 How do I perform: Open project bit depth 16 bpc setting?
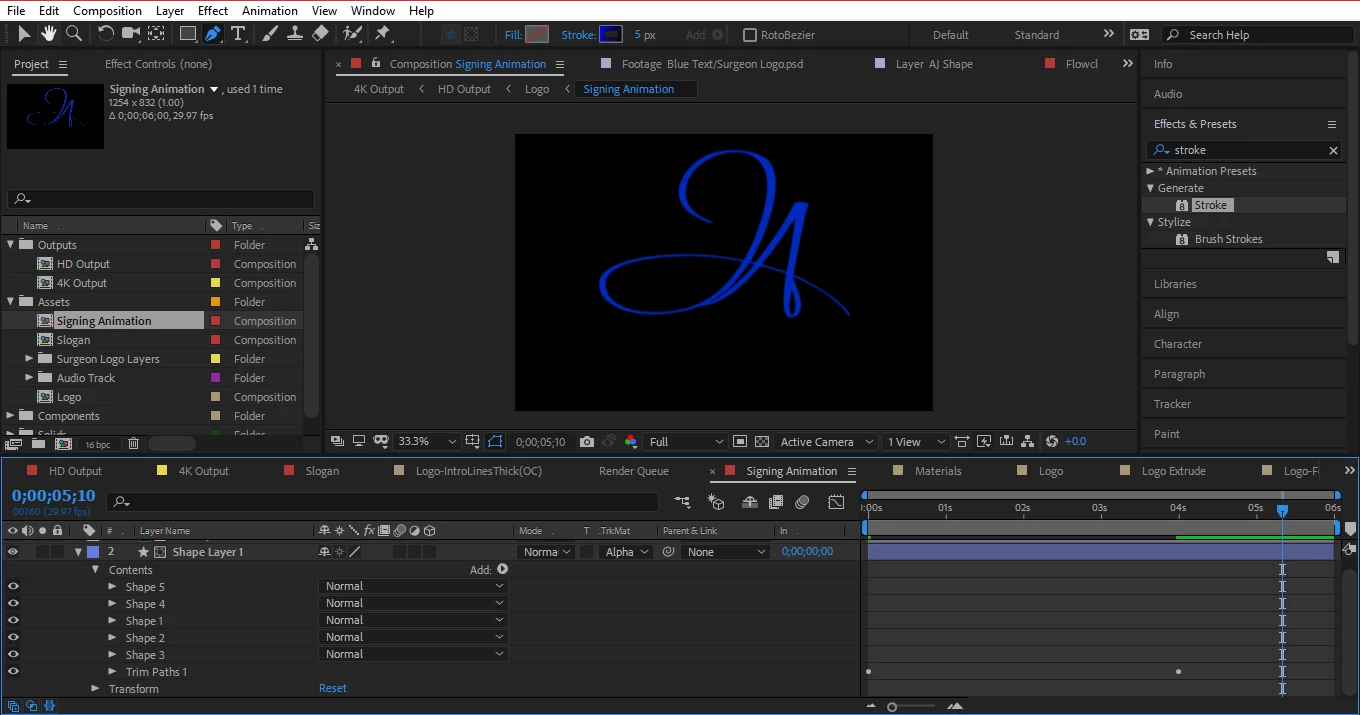coord(98,444)
